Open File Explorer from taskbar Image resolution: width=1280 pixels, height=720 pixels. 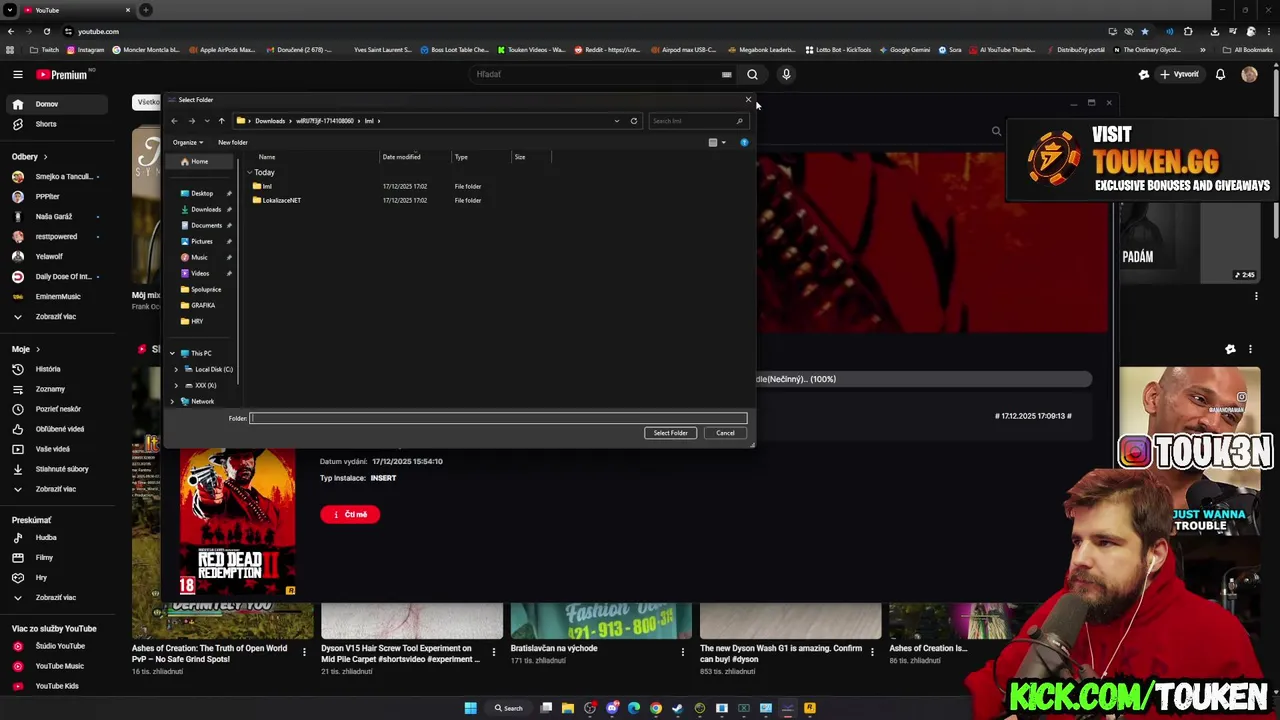pos(568,708)
